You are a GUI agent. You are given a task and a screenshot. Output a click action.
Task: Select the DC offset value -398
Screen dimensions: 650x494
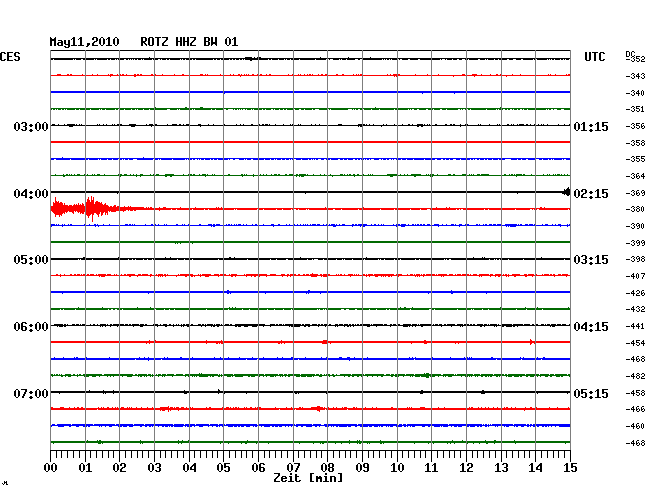[x=635, y=259]
